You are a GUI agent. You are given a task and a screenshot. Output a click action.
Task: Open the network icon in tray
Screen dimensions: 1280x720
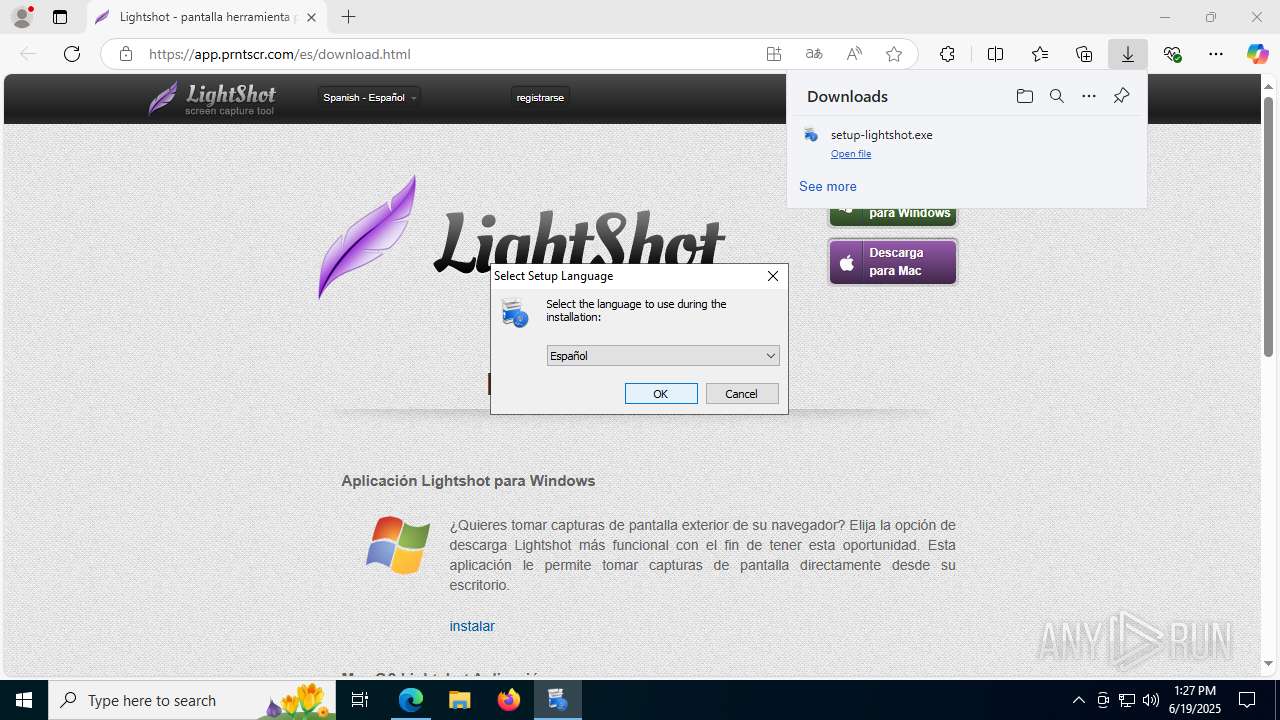click(1127, 700)
